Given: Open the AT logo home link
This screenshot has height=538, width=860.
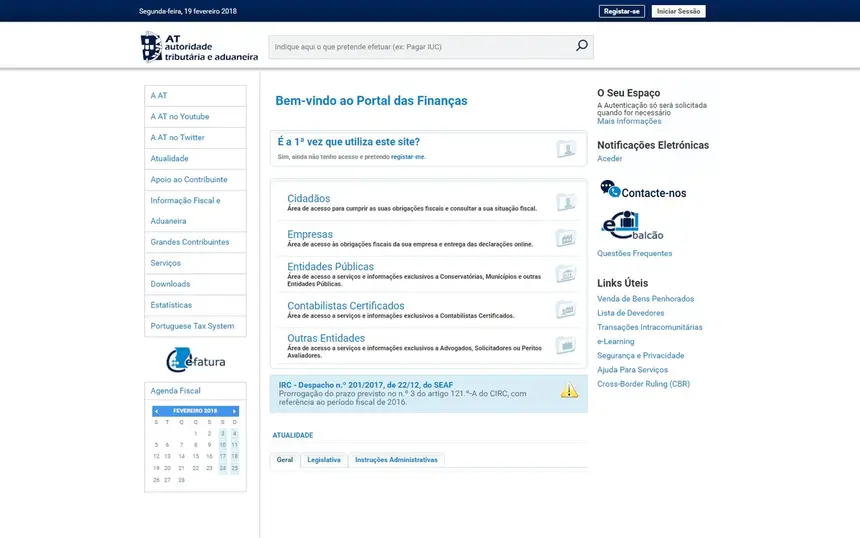Looking at the screenshot, I should (199, 47).
